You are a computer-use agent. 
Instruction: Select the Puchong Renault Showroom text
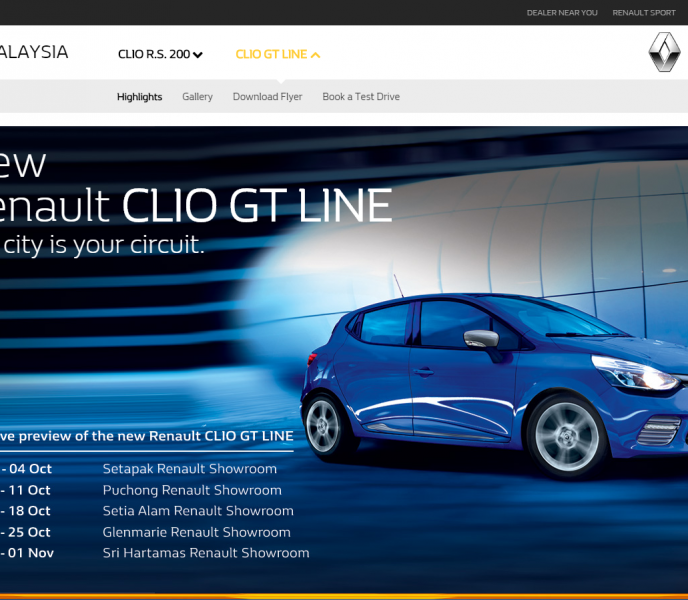(192, 490)
